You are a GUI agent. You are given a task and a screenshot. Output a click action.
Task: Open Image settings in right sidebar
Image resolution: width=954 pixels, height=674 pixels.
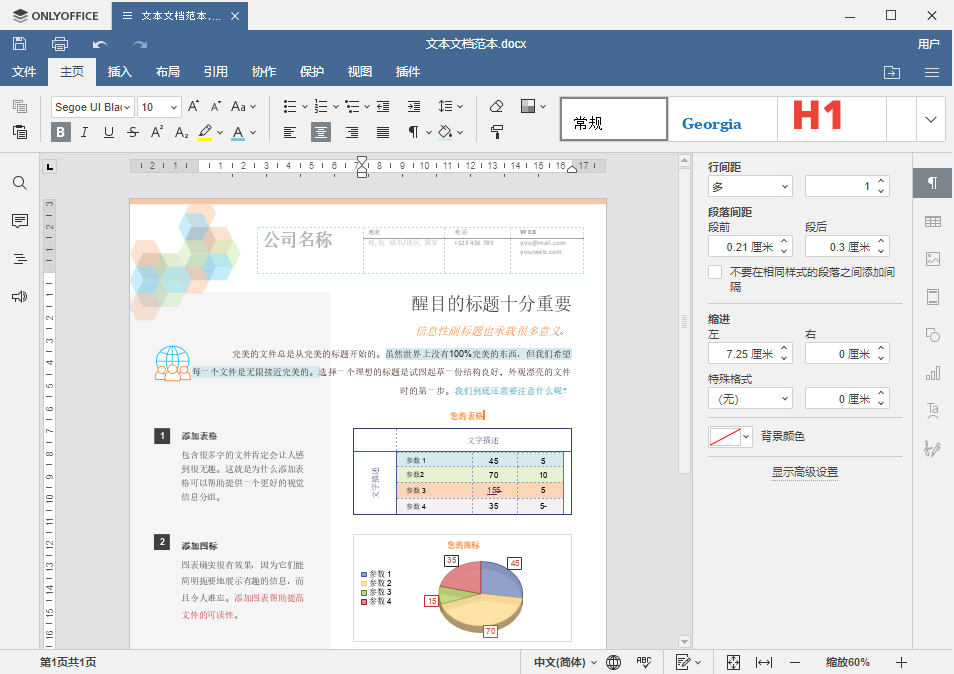pos(933,259)
